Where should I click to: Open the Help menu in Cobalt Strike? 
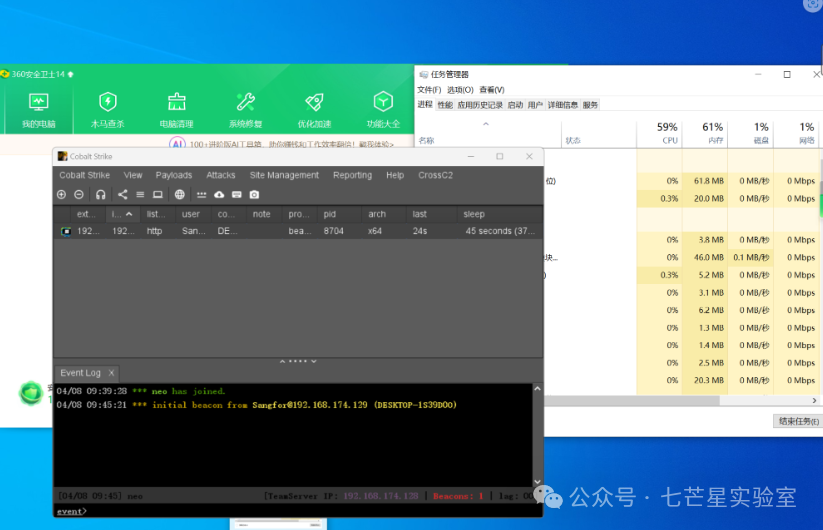(395, 175)
